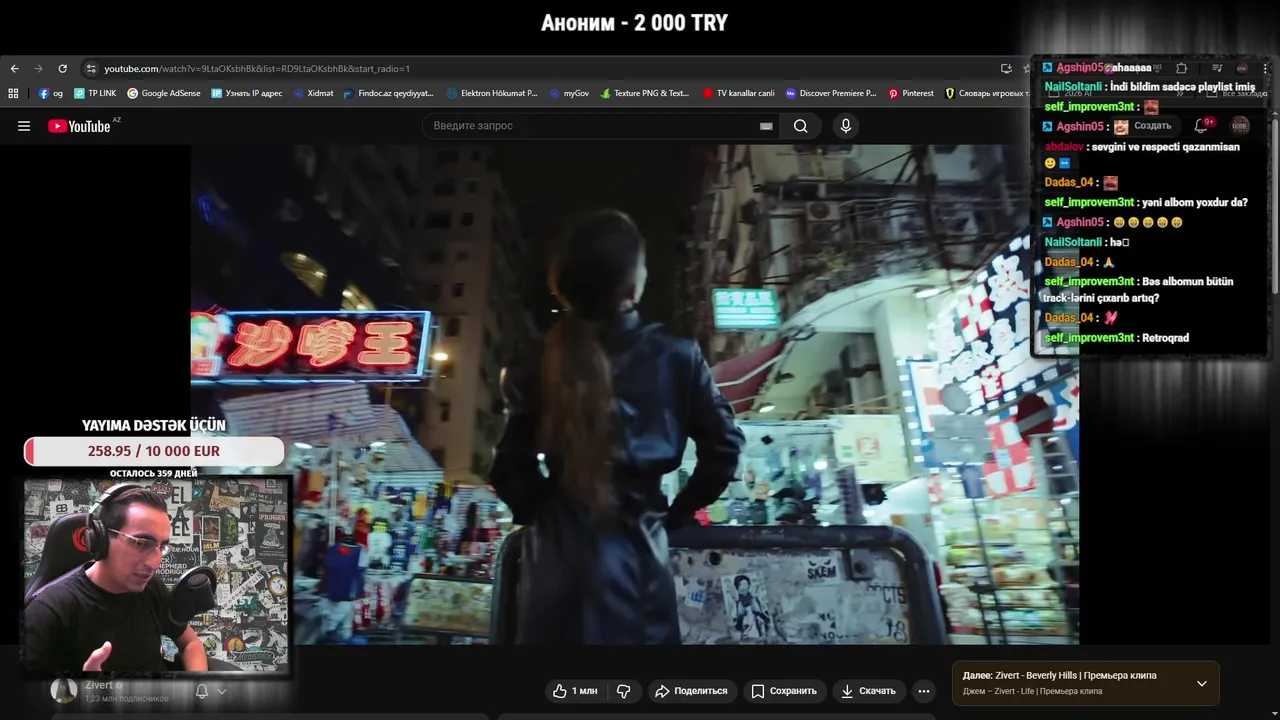Open the Texture PNG bookmark
Screen dimensions: 1280x720
tap(645, 93)
